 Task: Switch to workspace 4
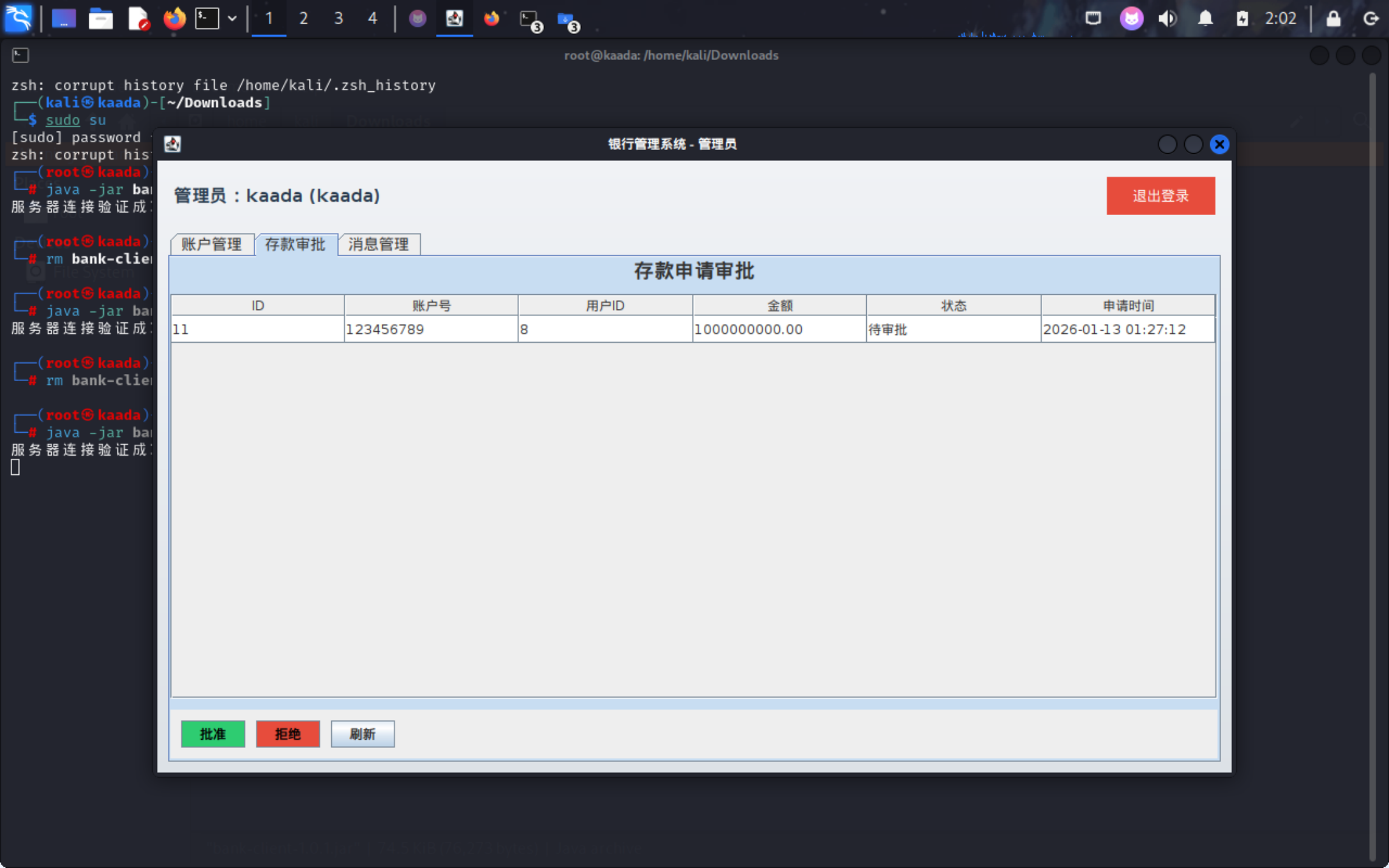click(x=372, y=18)
